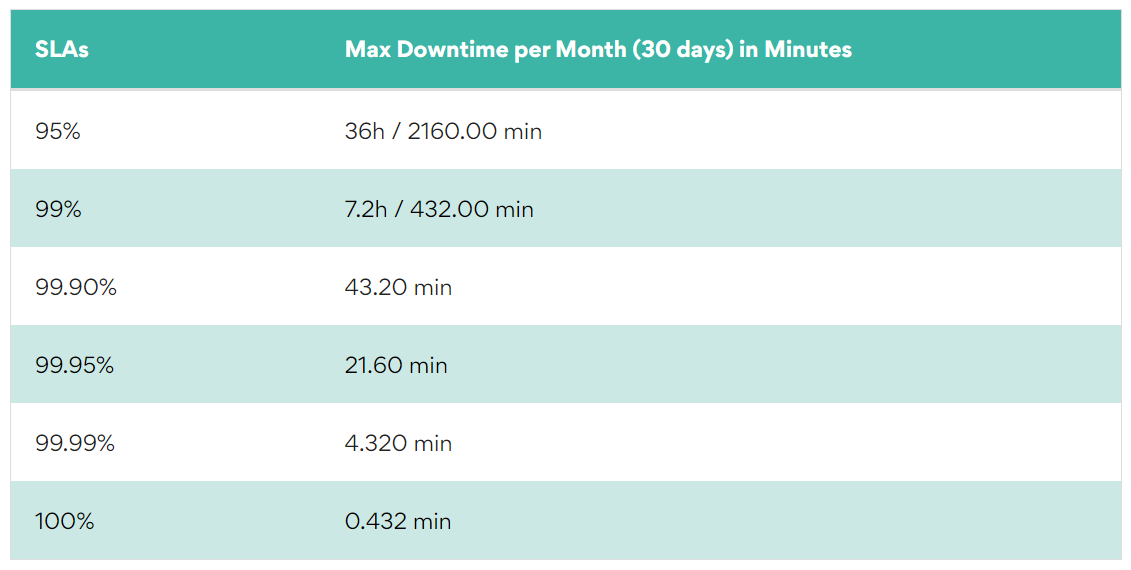The image size is (1131, 570).
Task: Click the SLAs column header
Action: pyautogui.click(x=62, y=49)
